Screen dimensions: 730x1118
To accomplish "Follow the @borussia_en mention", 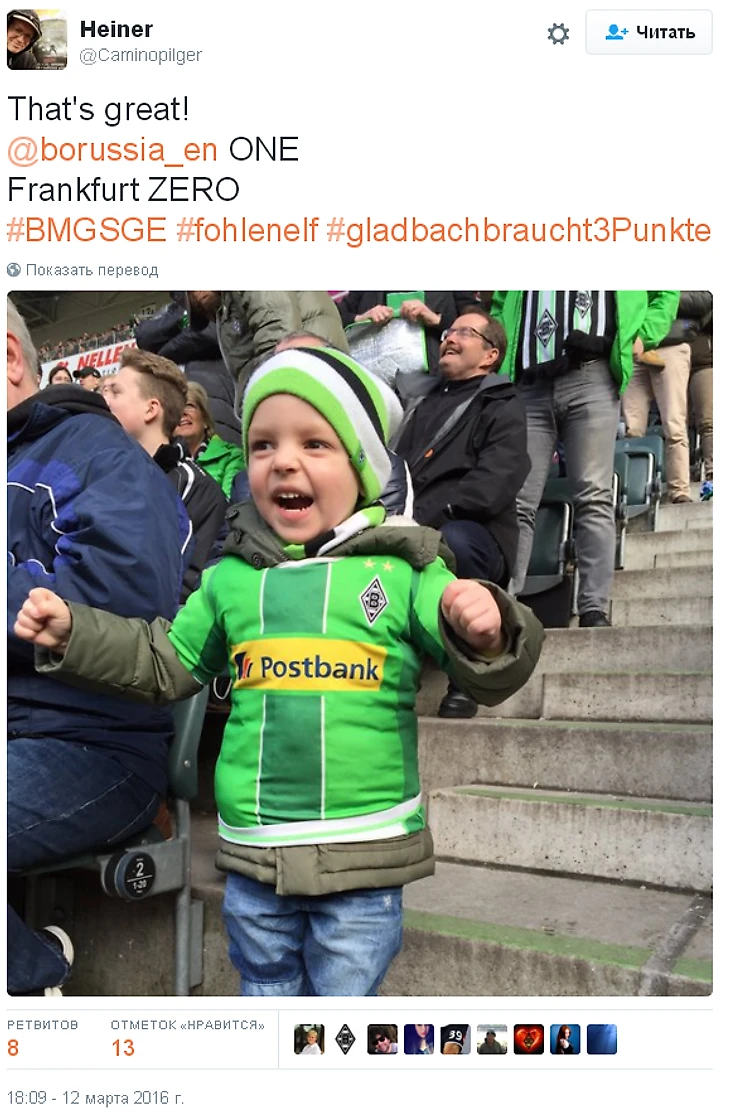I will [x=113, y=150].
